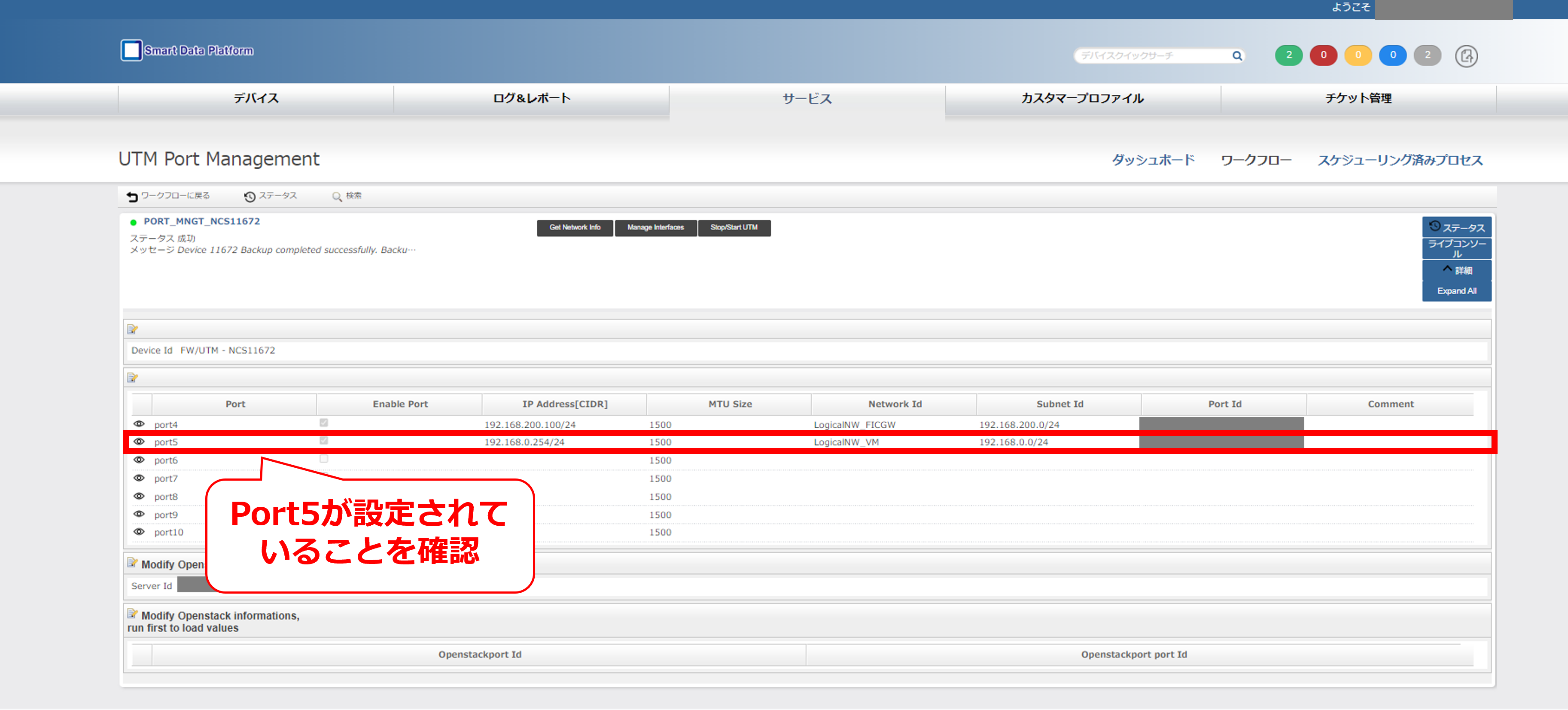Click the back arrow icon for ワークフローに戻る
The image size is (1568, 710).
coord(131,195)
